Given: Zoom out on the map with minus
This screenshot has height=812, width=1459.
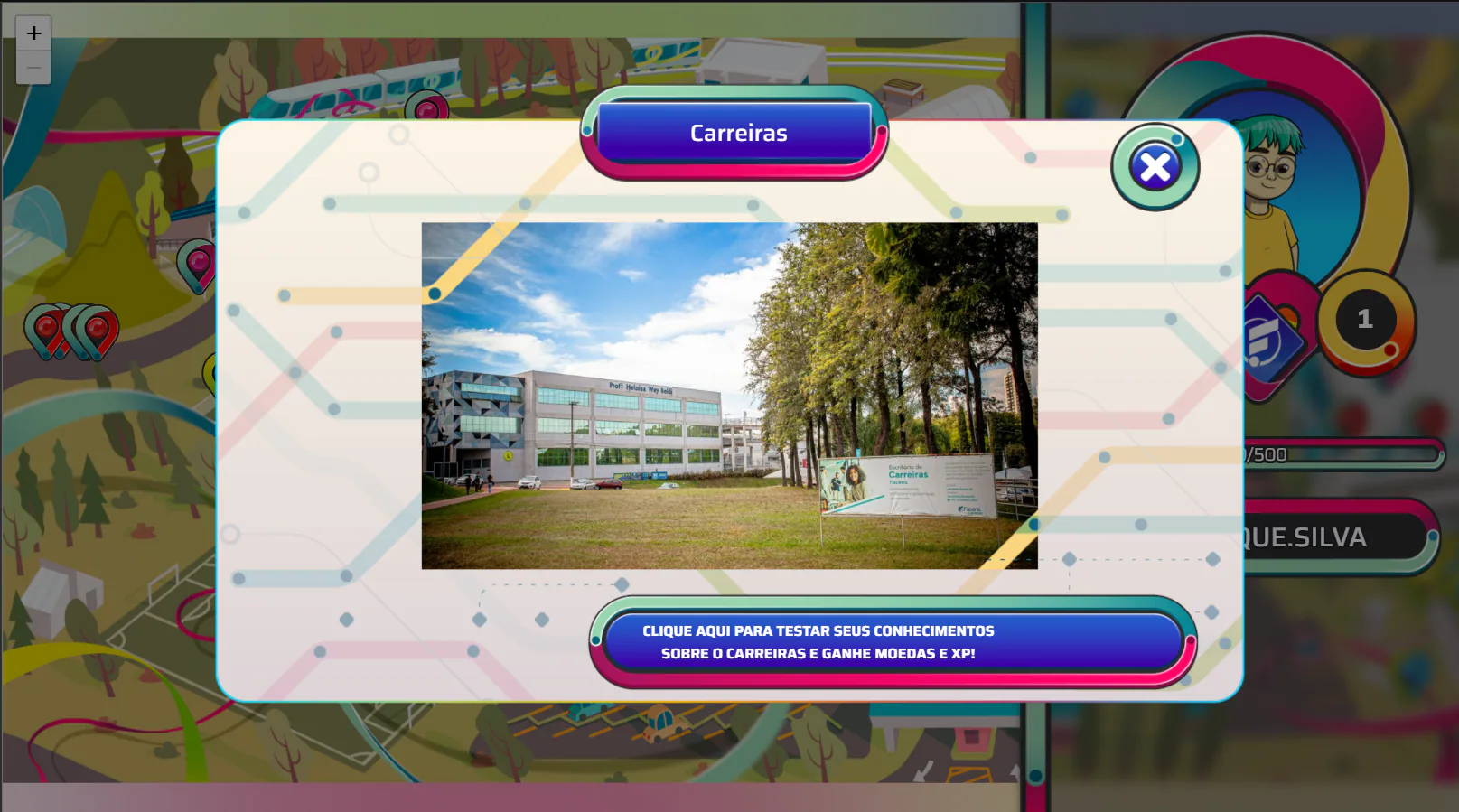Looking at the screenshot, I should click(33, 68).
